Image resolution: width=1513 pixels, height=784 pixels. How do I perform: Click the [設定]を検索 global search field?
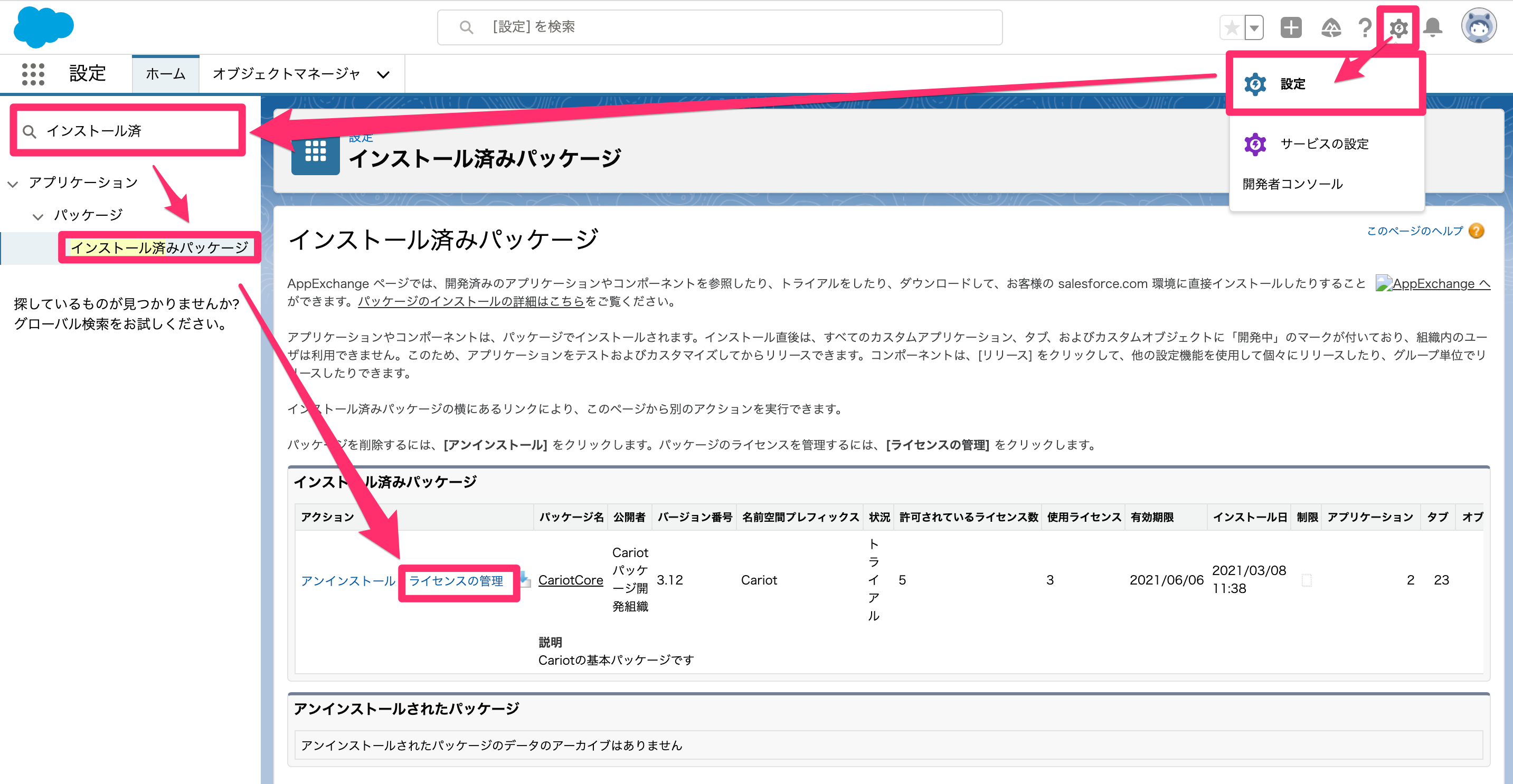point(720,27)
